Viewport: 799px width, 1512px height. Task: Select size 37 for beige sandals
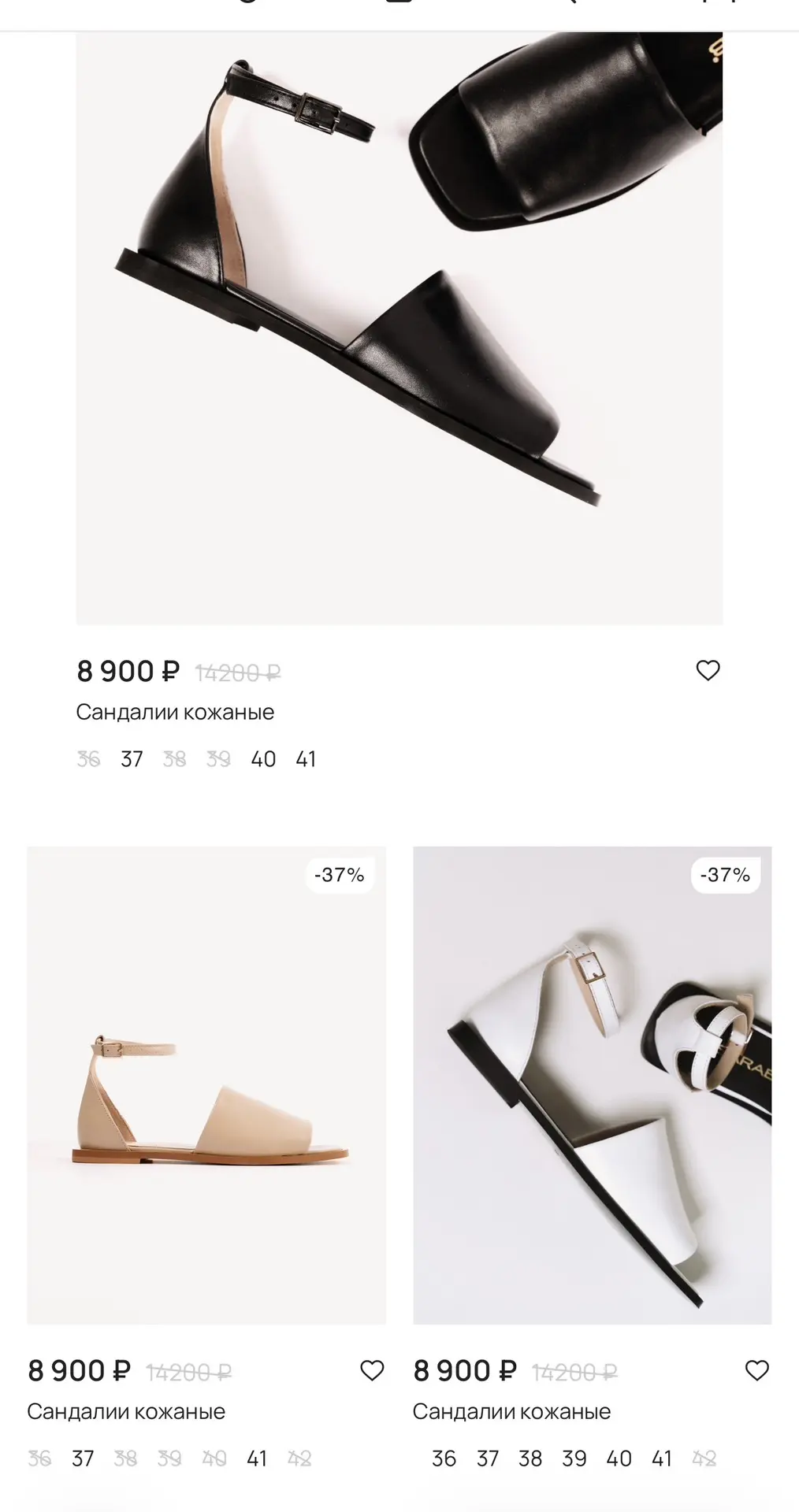83,1458
